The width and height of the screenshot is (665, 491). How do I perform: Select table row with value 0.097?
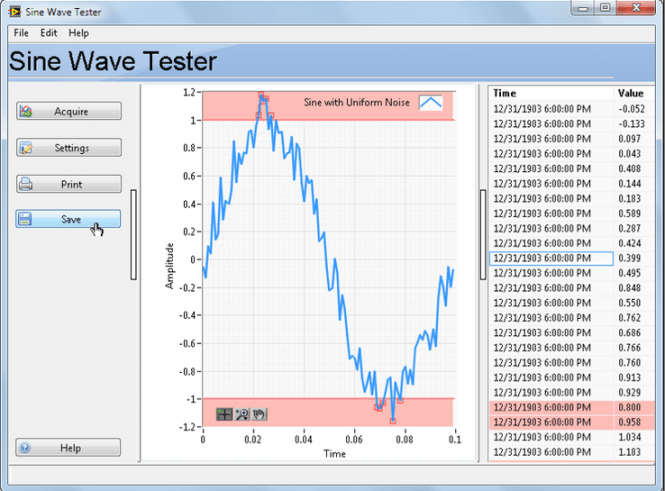[572, 139]
